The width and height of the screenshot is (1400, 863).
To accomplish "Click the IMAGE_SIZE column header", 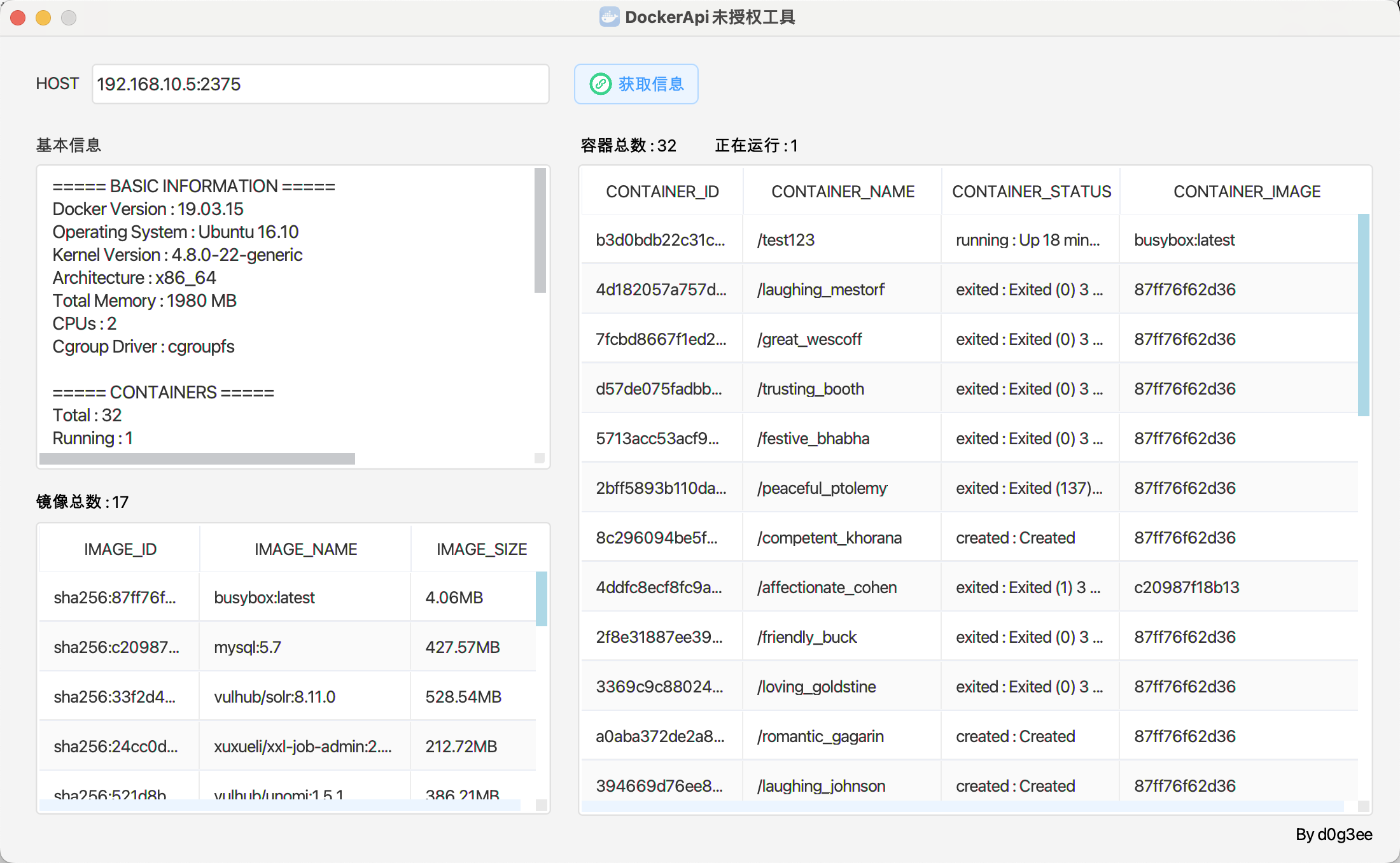I will (481, 548).
